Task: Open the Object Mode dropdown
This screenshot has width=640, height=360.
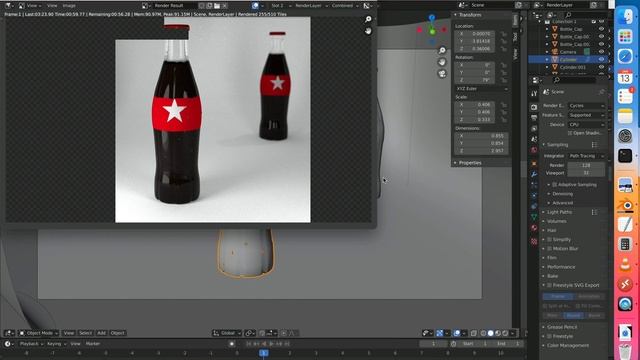Action: click(39, 333)
